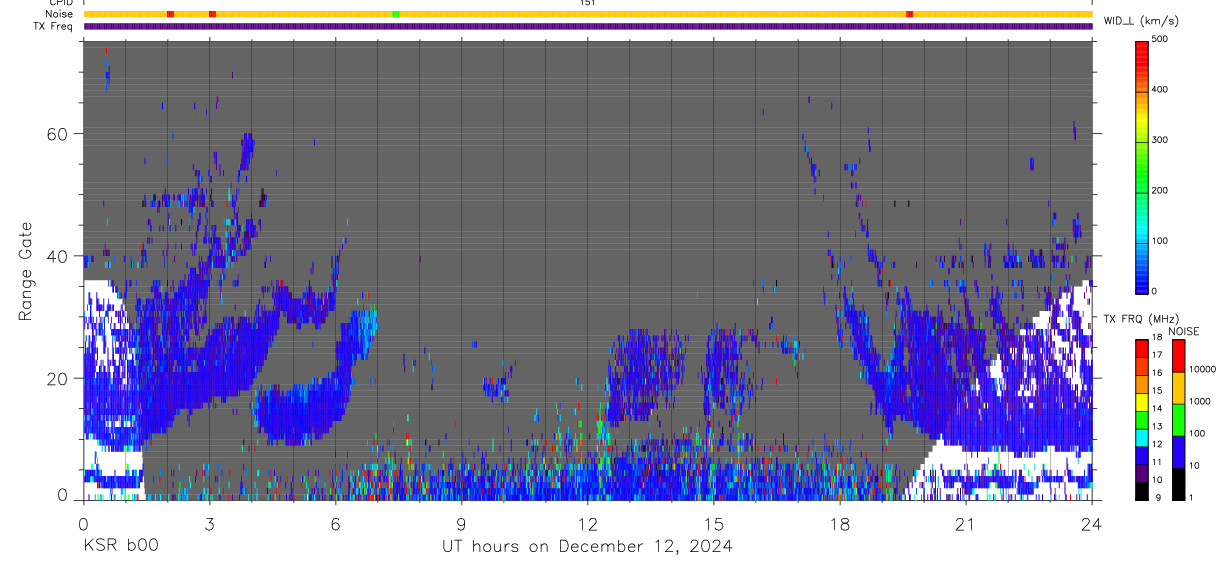The image size is (1228, 567).
Task: Click the "TX FRQ (MHz)" legend title
Action: 1141,319
